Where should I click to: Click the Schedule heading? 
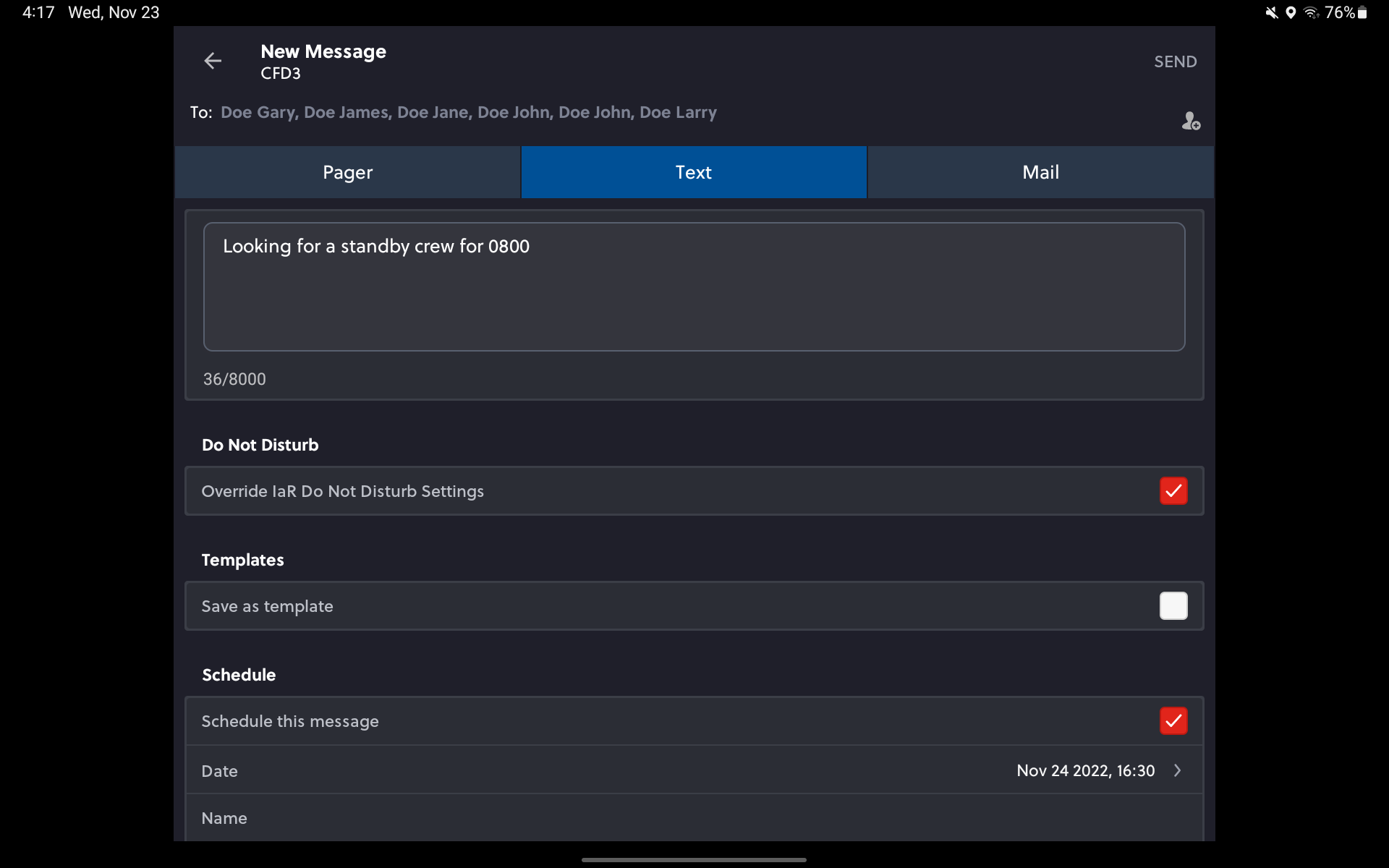tap(239, 675)
